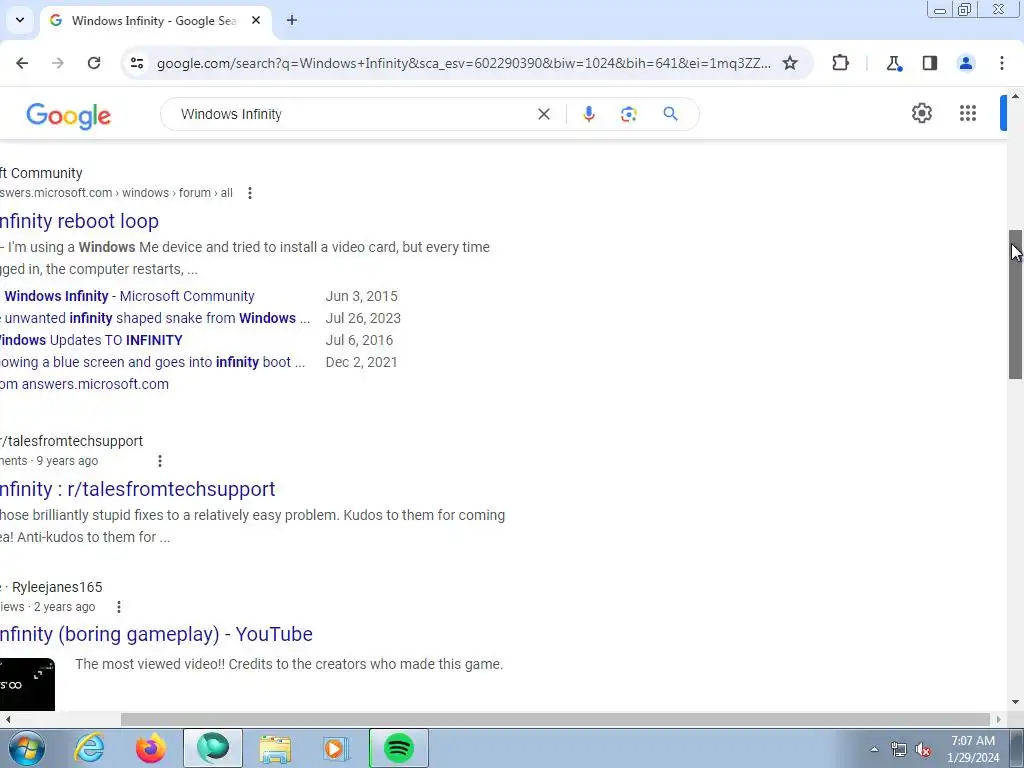Open the Extensions puzzle icon
This screenshot has width=1024, height=768.
(840, 63)
